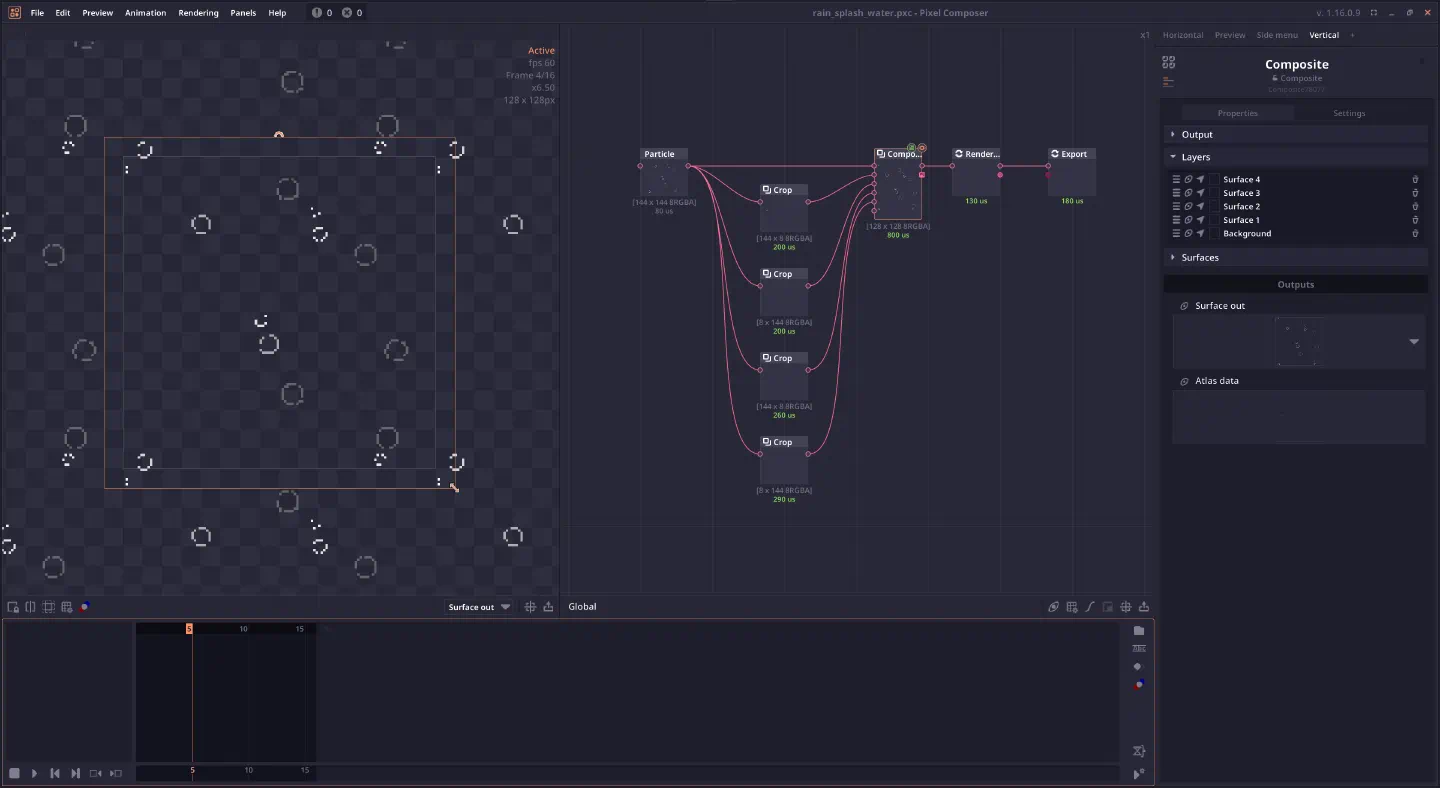The height and width of the screenshot is (788, 1440).
Task: Enable the red recording toggle in timeline sidebar
Action: pyautogui.click(x=1139, y=684)
